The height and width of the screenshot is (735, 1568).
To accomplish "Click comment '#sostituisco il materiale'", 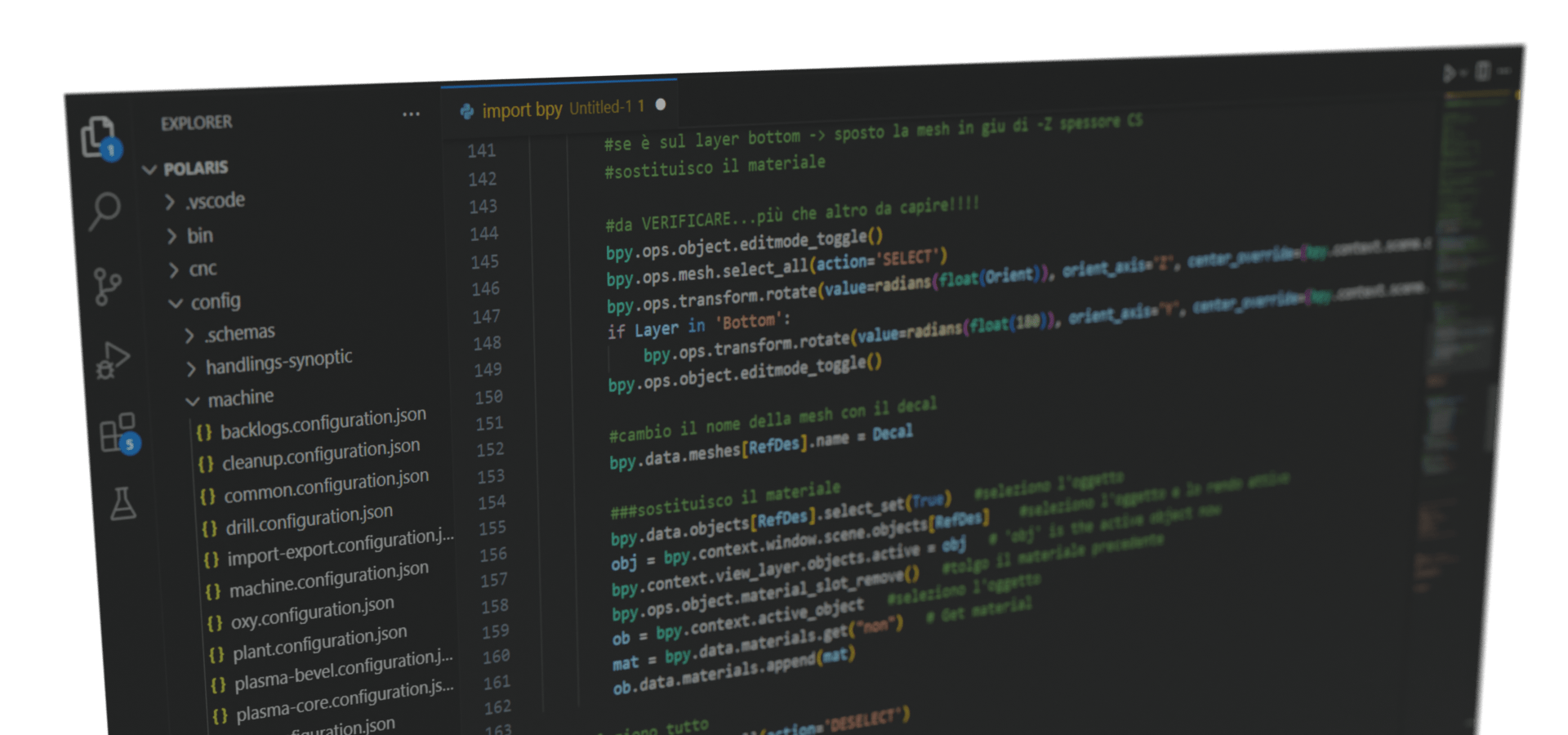I will click(x=715, y=166).
